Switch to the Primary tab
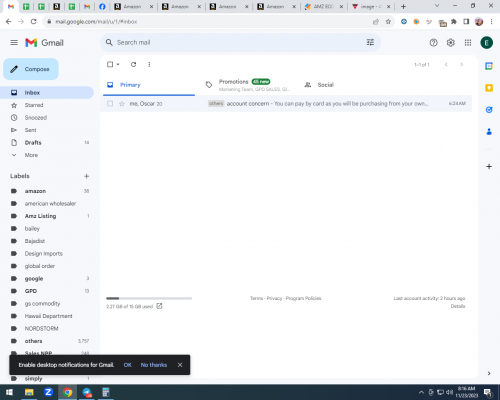Image resolution: width=500 pixels, height=400 pixels. (148, 85)
